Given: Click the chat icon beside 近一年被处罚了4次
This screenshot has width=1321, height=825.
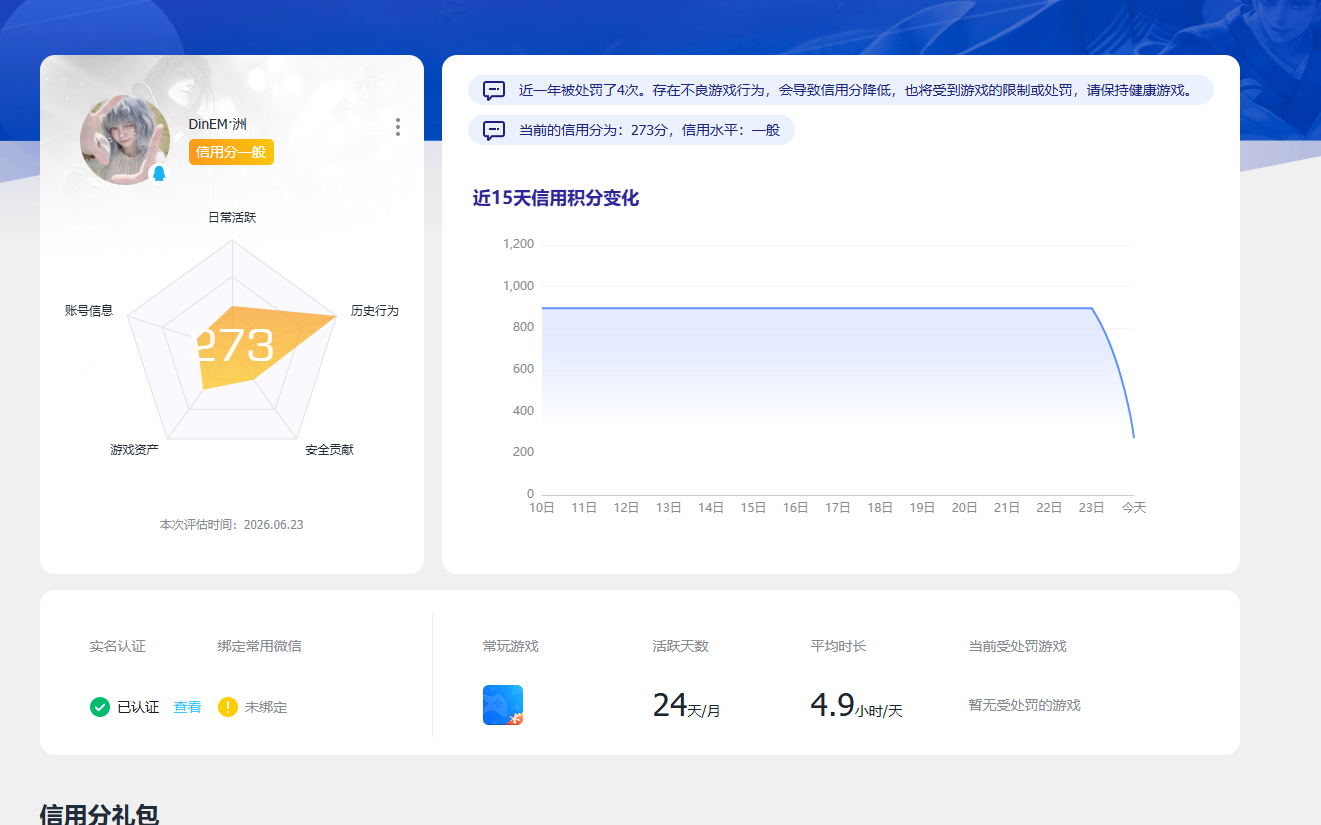Looking at the screenshot, I should pyautogui.click(x=494, y=90).
